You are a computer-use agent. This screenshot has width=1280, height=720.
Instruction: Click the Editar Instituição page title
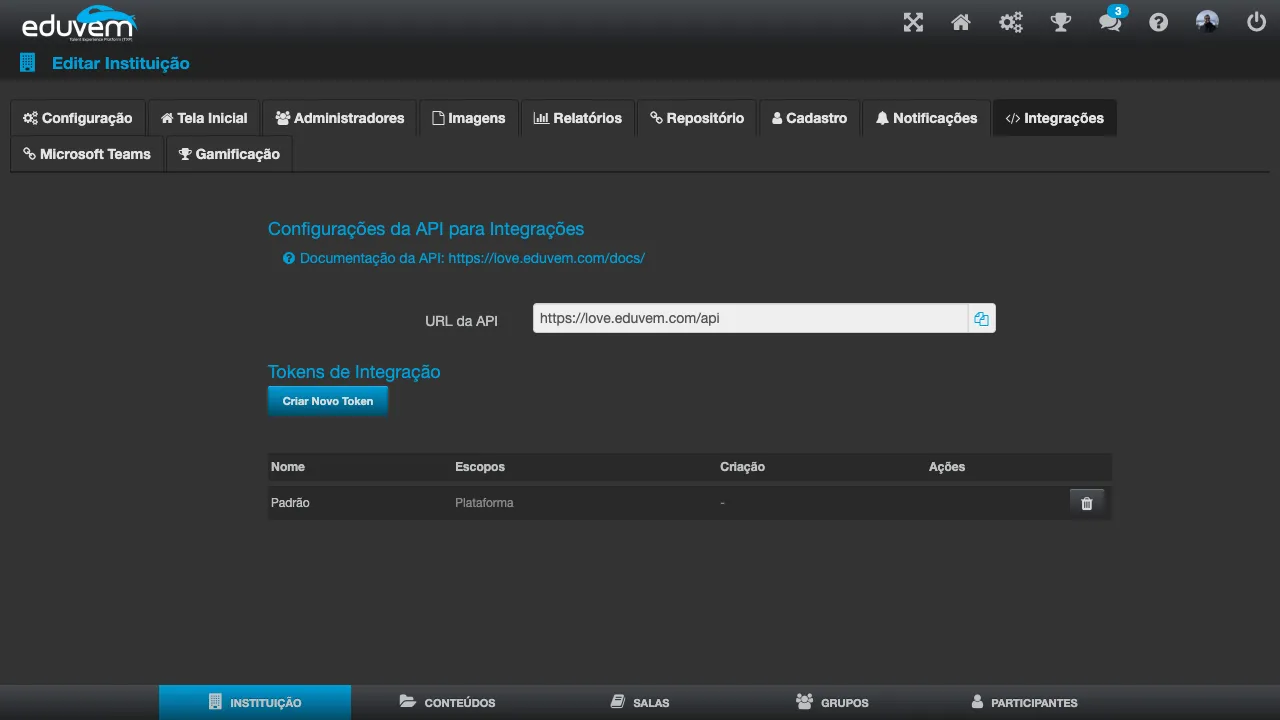point(121,63)
